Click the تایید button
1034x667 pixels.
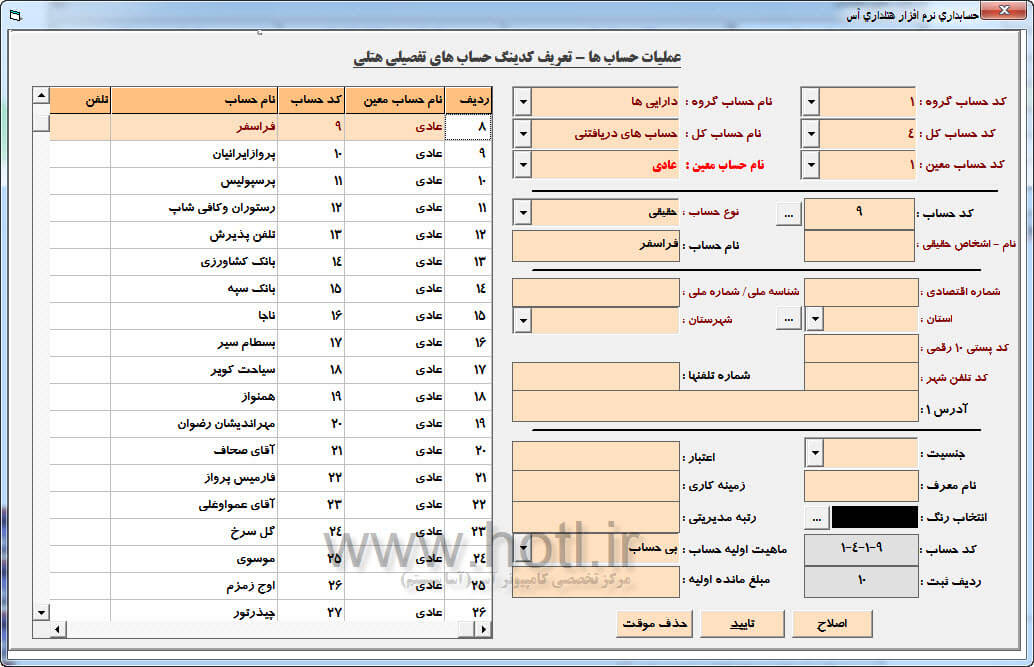coord(743,623)
